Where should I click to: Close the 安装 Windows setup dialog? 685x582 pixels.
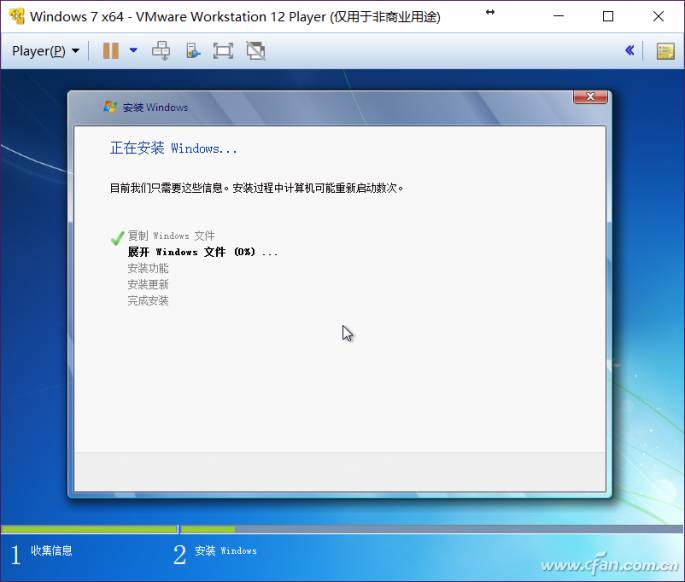click(590, 97)
